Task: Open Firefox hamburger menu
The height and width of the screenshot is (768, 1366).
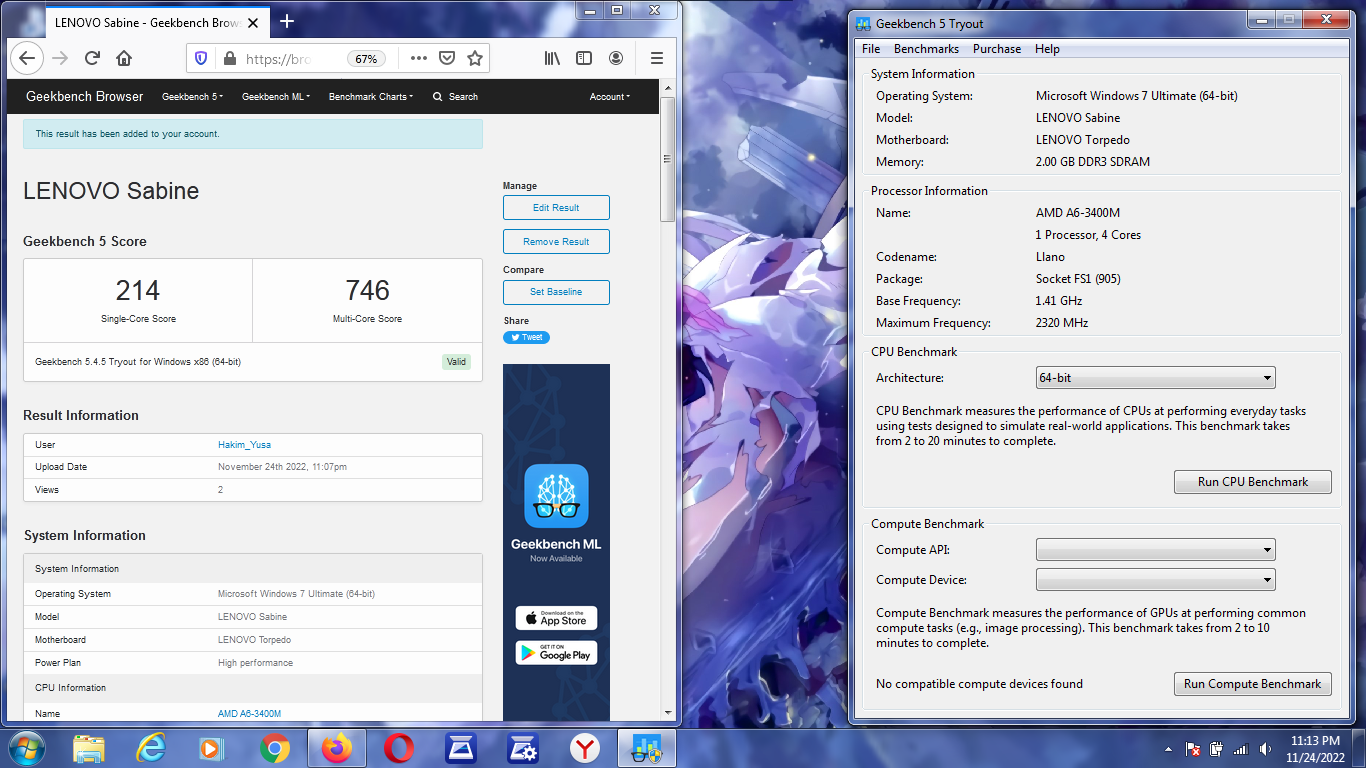Action: pyautogui.click(x=657, y=58)
